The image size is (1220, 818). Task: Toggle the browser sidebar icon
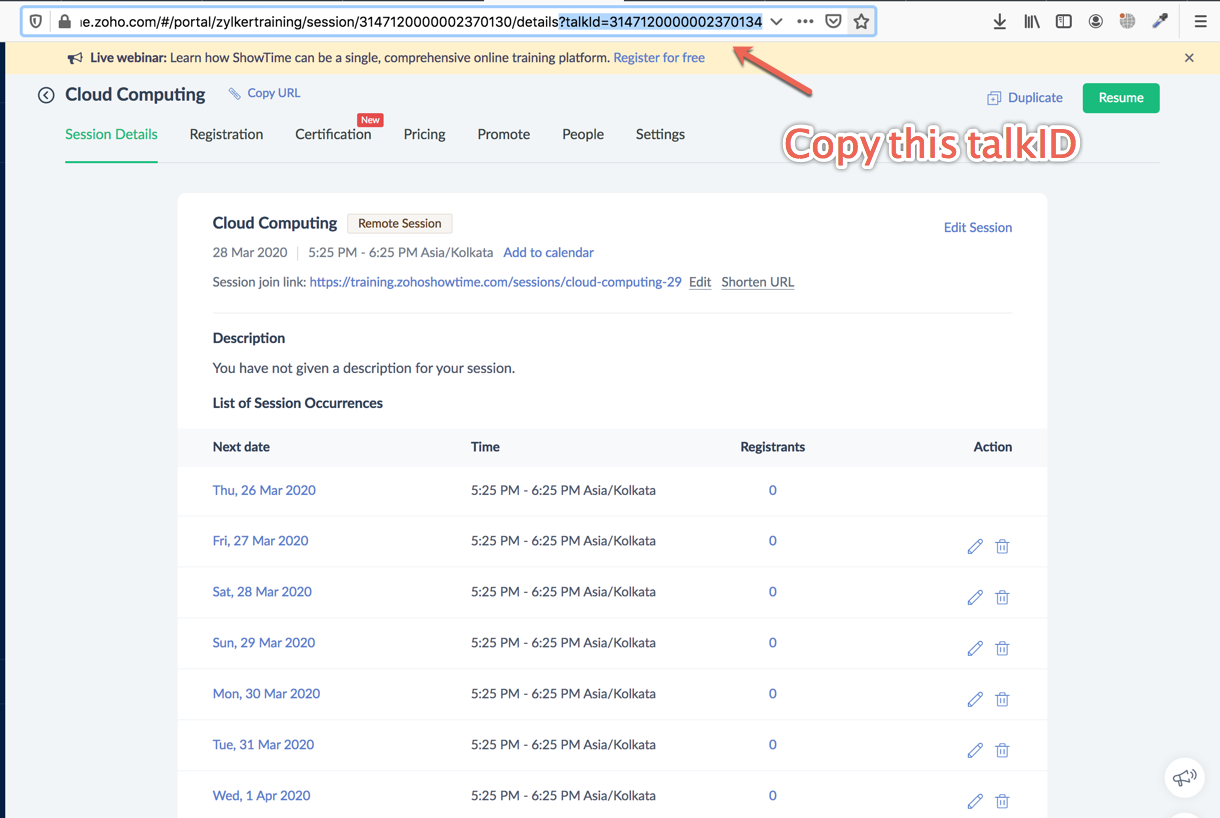1064,21
